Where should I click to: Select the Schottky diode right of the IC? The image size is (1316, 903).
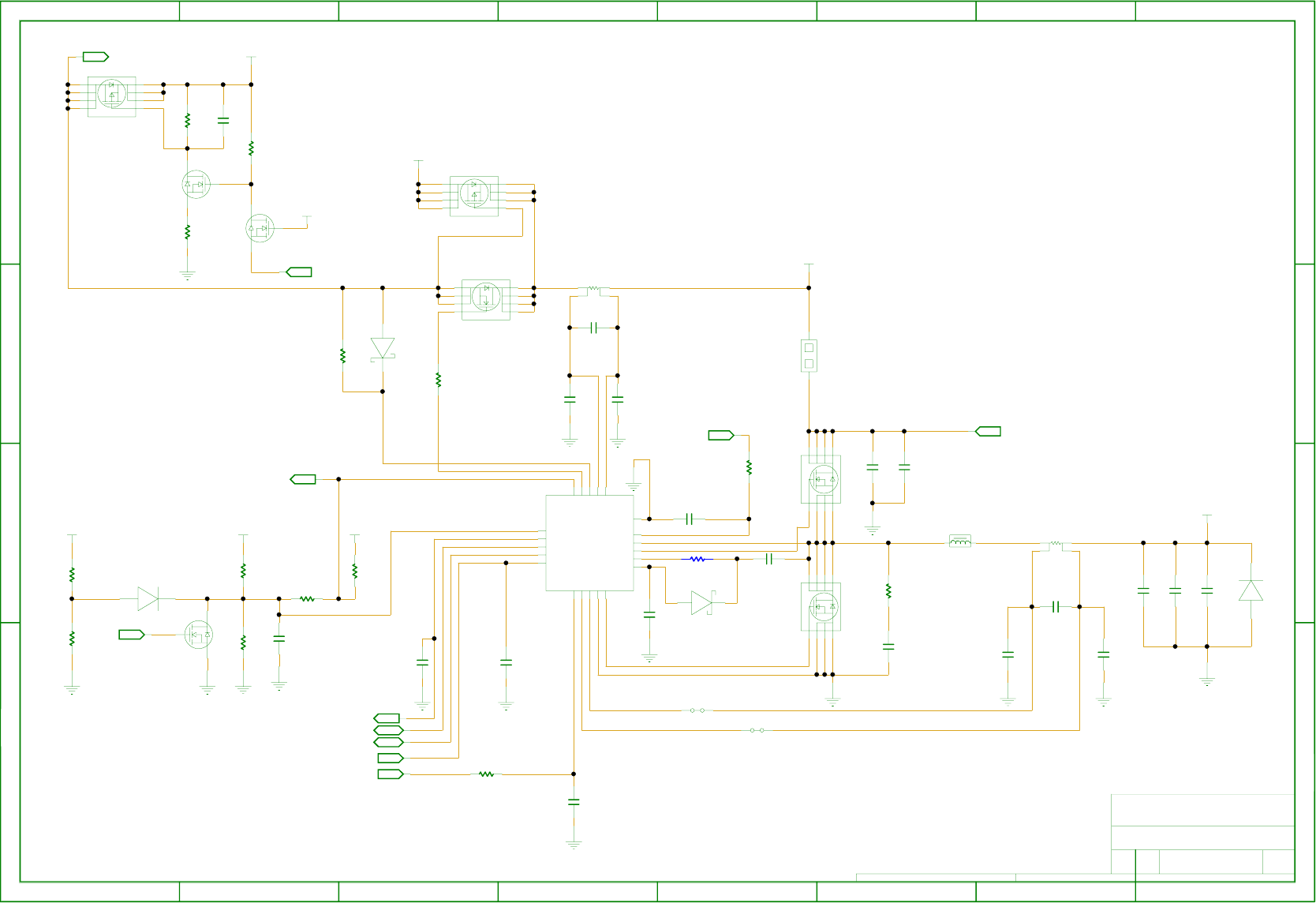point(701,603)
